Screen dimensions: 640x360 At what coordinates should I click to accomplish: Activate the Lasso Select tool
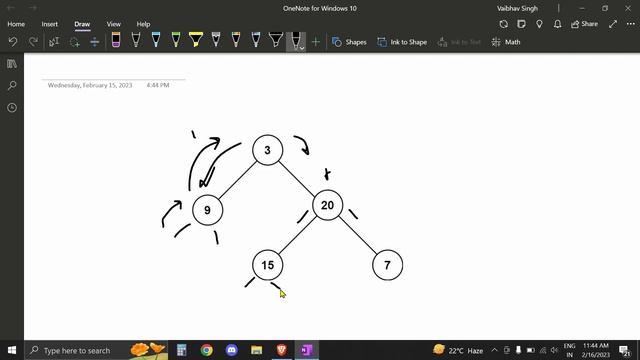click(x=74, y=42)
